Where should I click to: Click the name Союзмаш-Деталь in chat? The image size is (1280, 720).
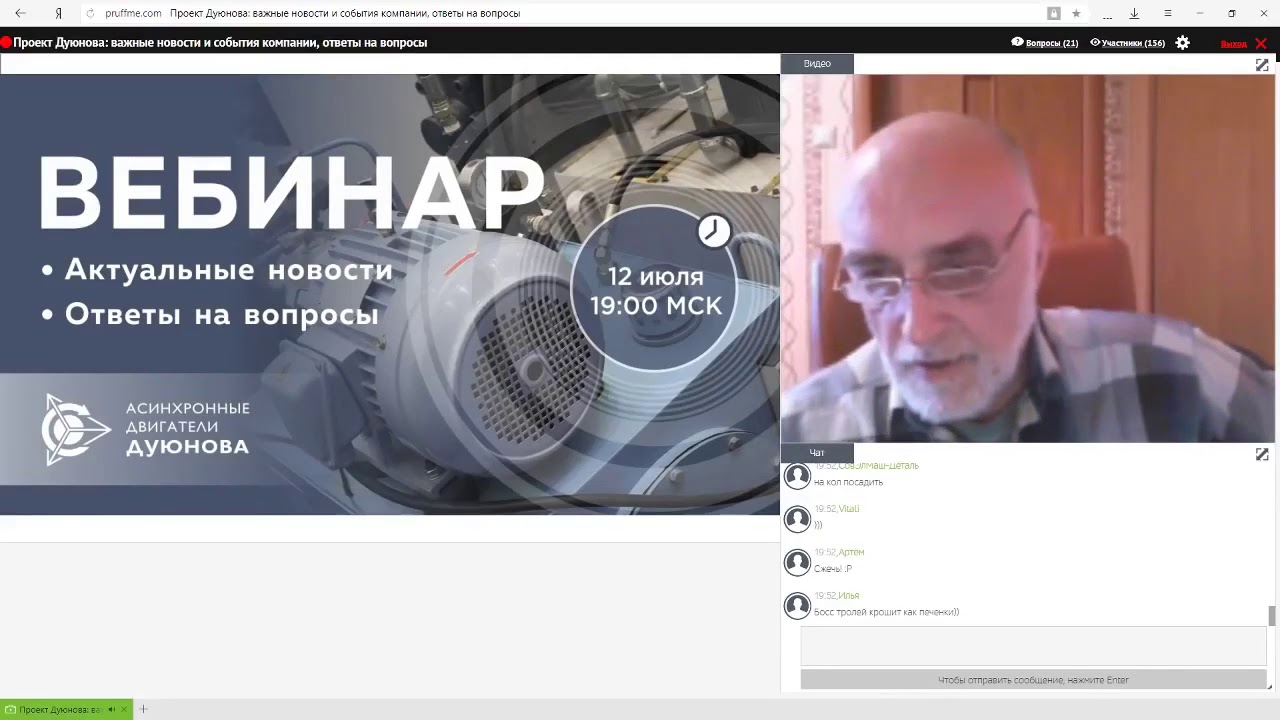(x=878, y=466)
